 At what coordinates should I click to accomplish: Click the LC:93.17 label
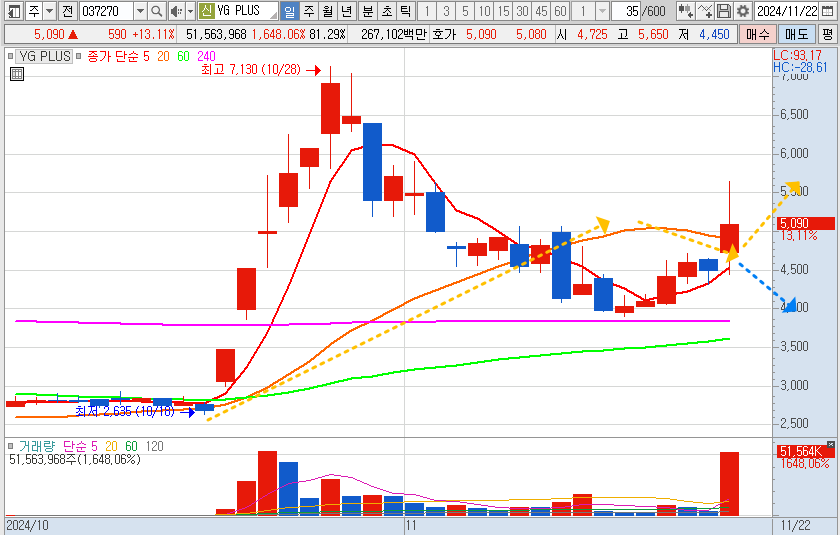pyautogui.click(x=797, y=55)
